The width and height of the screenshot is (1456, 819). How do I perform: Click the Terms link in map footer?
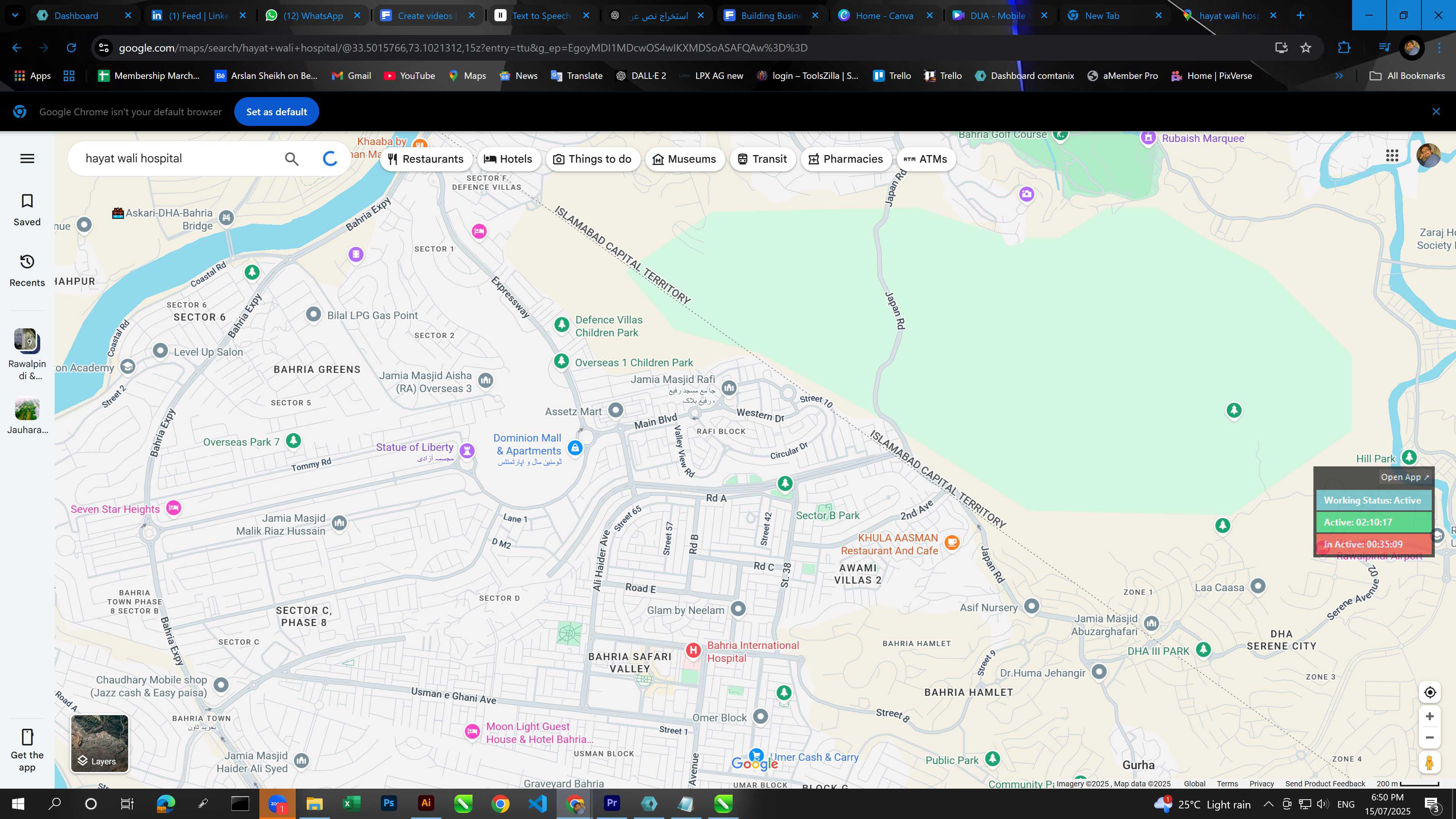(x=1227, y=784)
